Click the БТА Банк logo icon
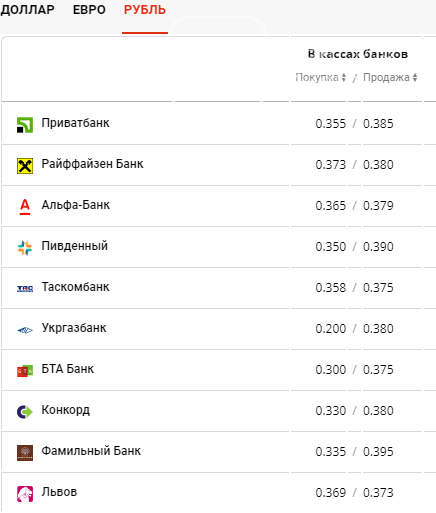The height and width of the screenshot is (513, 436). click(x=25, y=371)
